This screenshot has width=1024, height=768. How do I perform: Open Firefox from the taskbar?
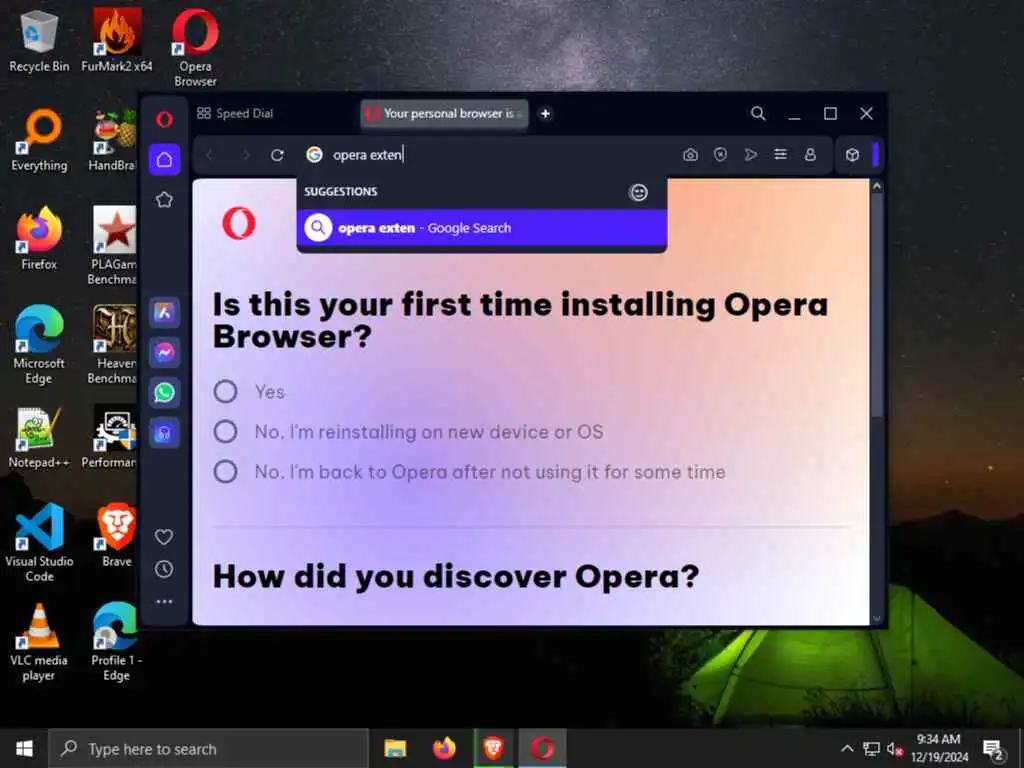click(444, 748)
